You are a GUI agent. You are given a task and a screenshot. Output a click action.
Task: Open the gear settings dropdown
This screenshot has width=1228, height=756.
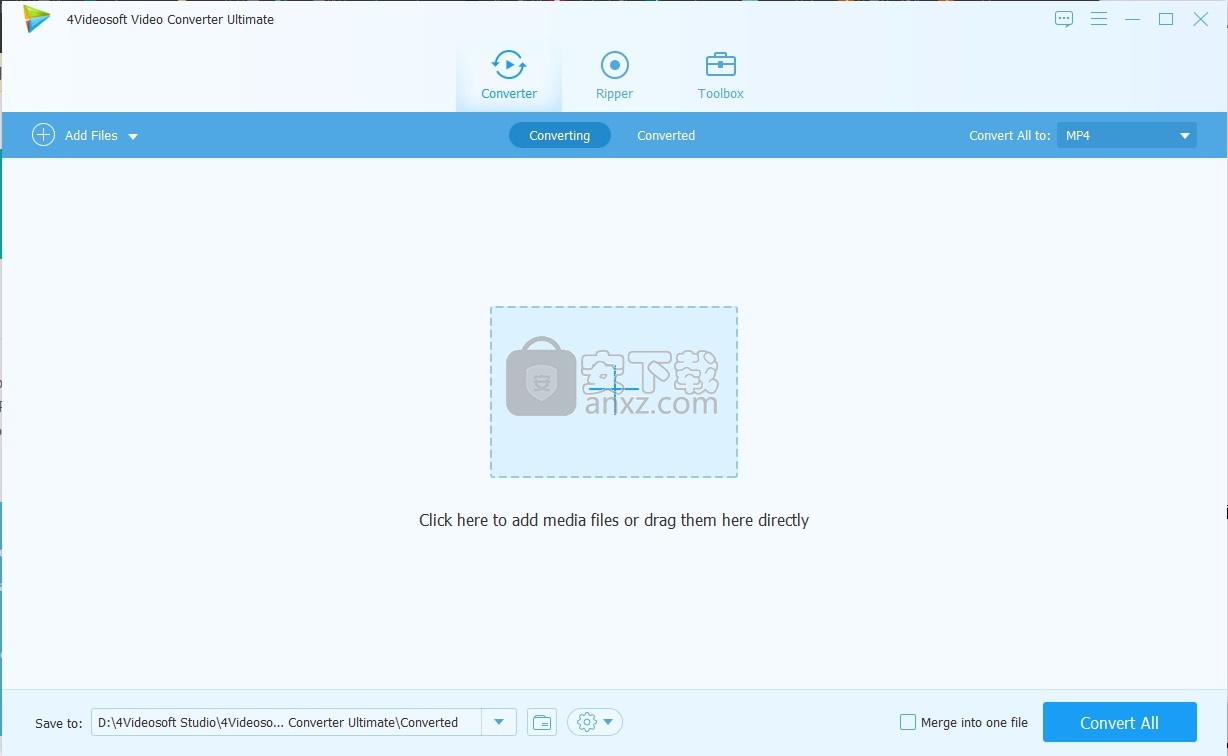595,722
